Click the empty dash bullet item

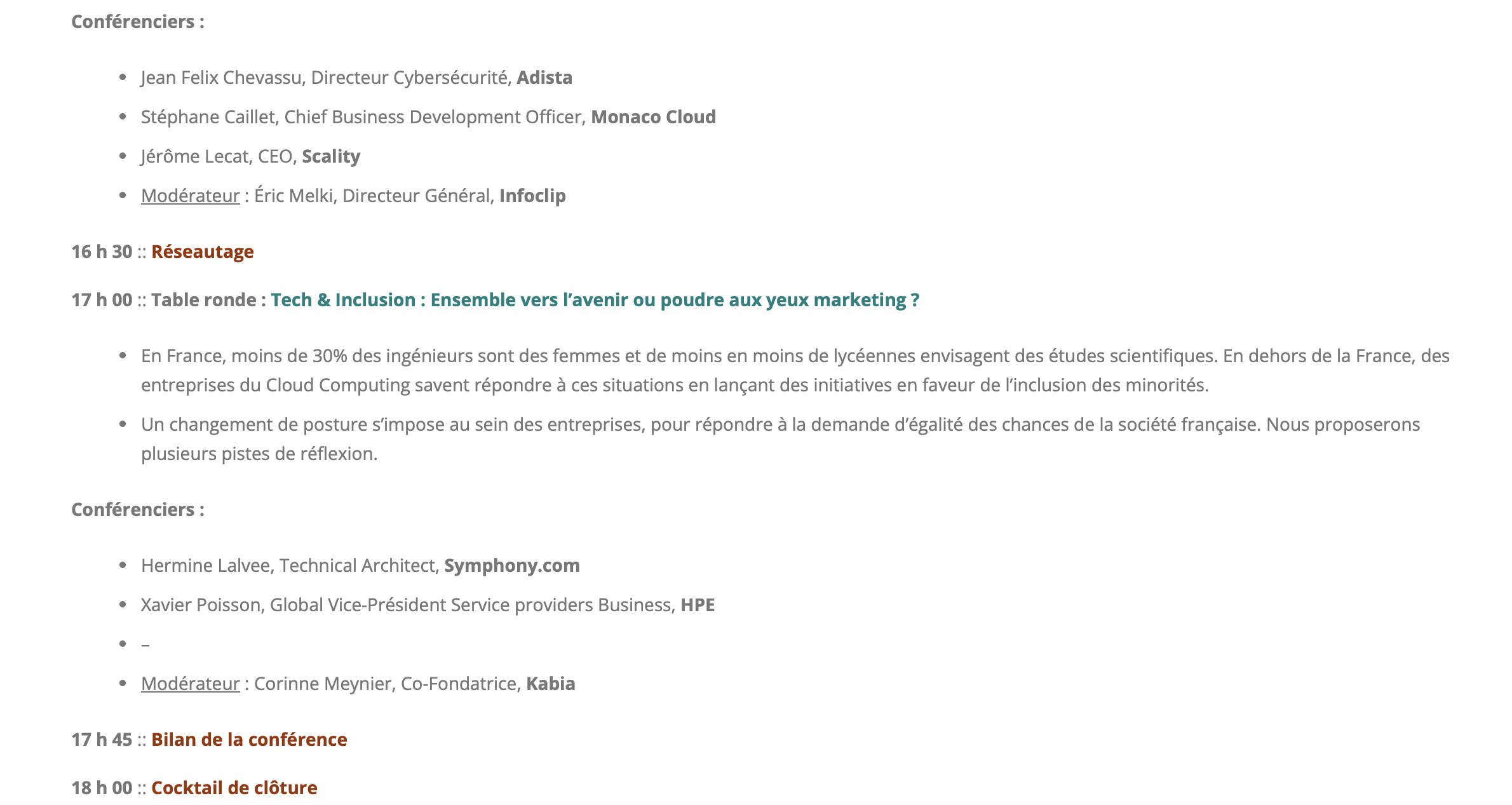145,645
